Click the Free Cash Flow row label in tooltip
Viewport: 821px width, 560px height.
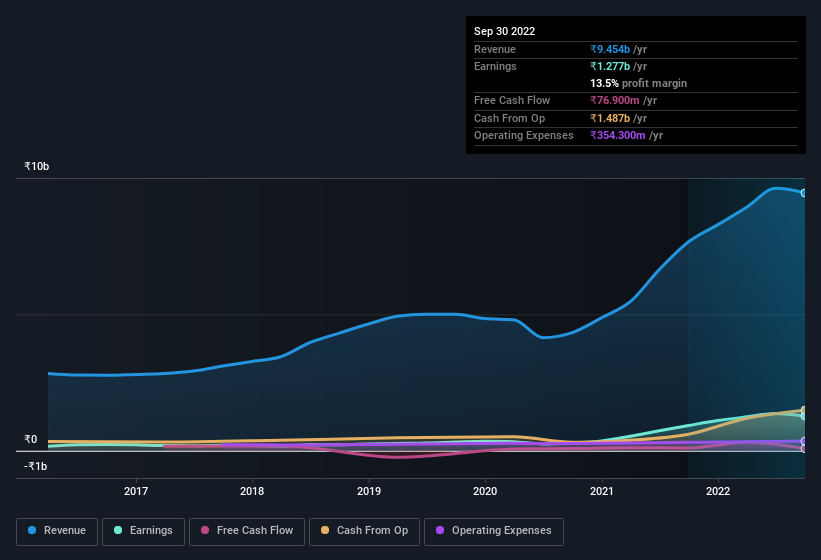click(512, 100)
